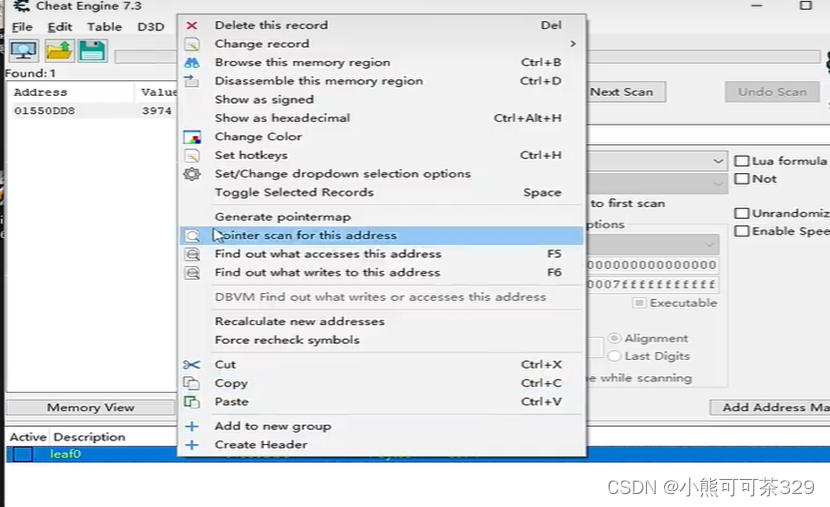The width and height of the screenshot is (830, 507).
Task: Enable the Lua formula checkbox
Action: pyautogui.click(x=742, y=161)
